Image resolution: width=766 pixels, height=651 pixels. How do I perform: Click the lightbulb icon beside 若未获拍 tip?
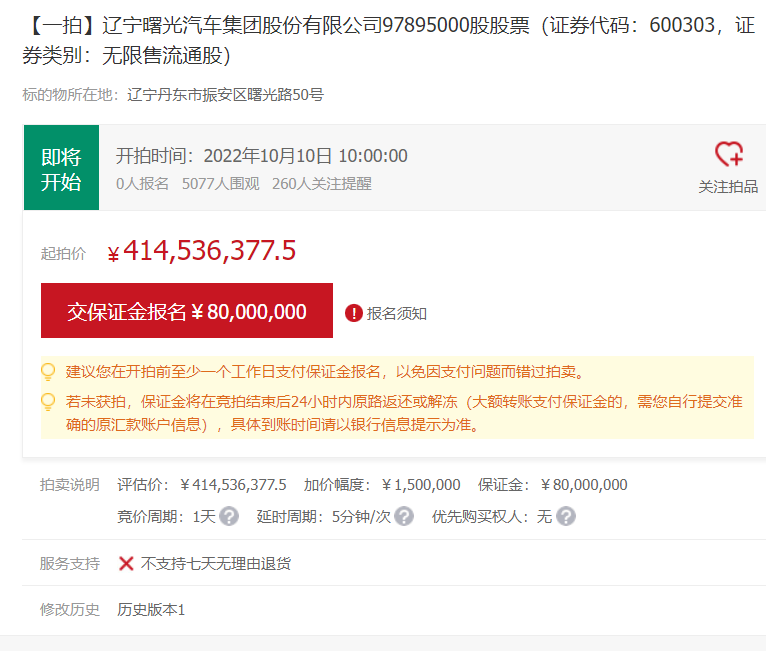point(48,402)
